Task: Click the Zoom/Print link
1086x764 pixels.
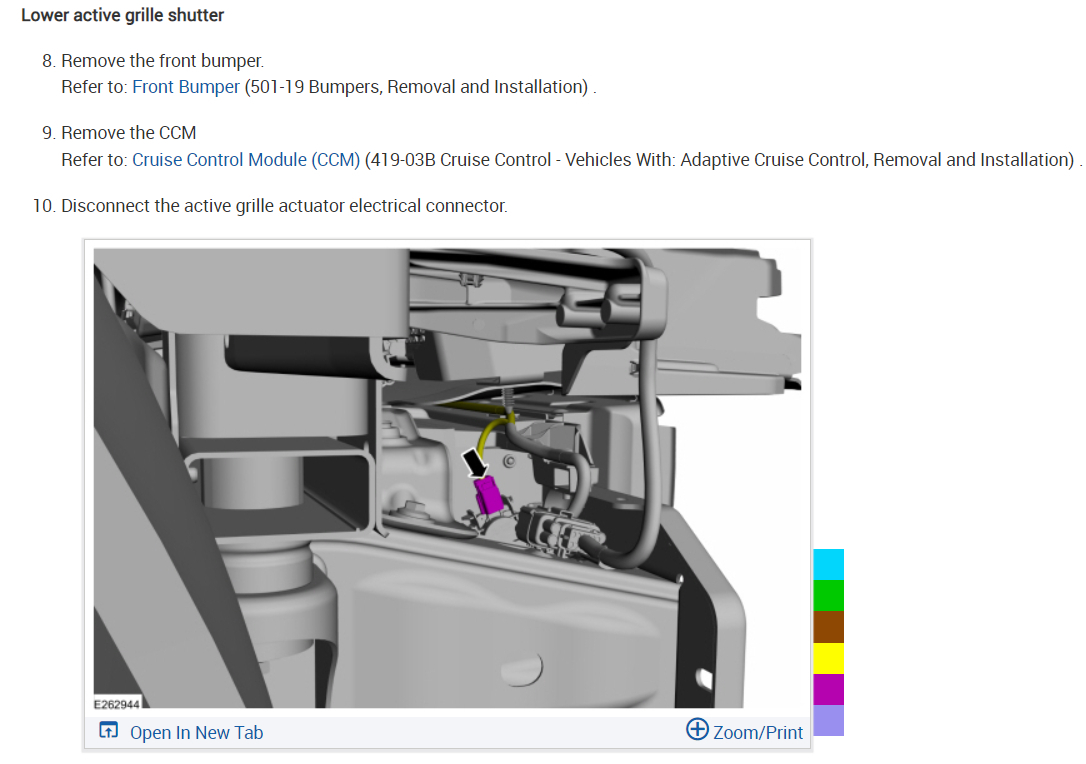Action: click(758, 732)
